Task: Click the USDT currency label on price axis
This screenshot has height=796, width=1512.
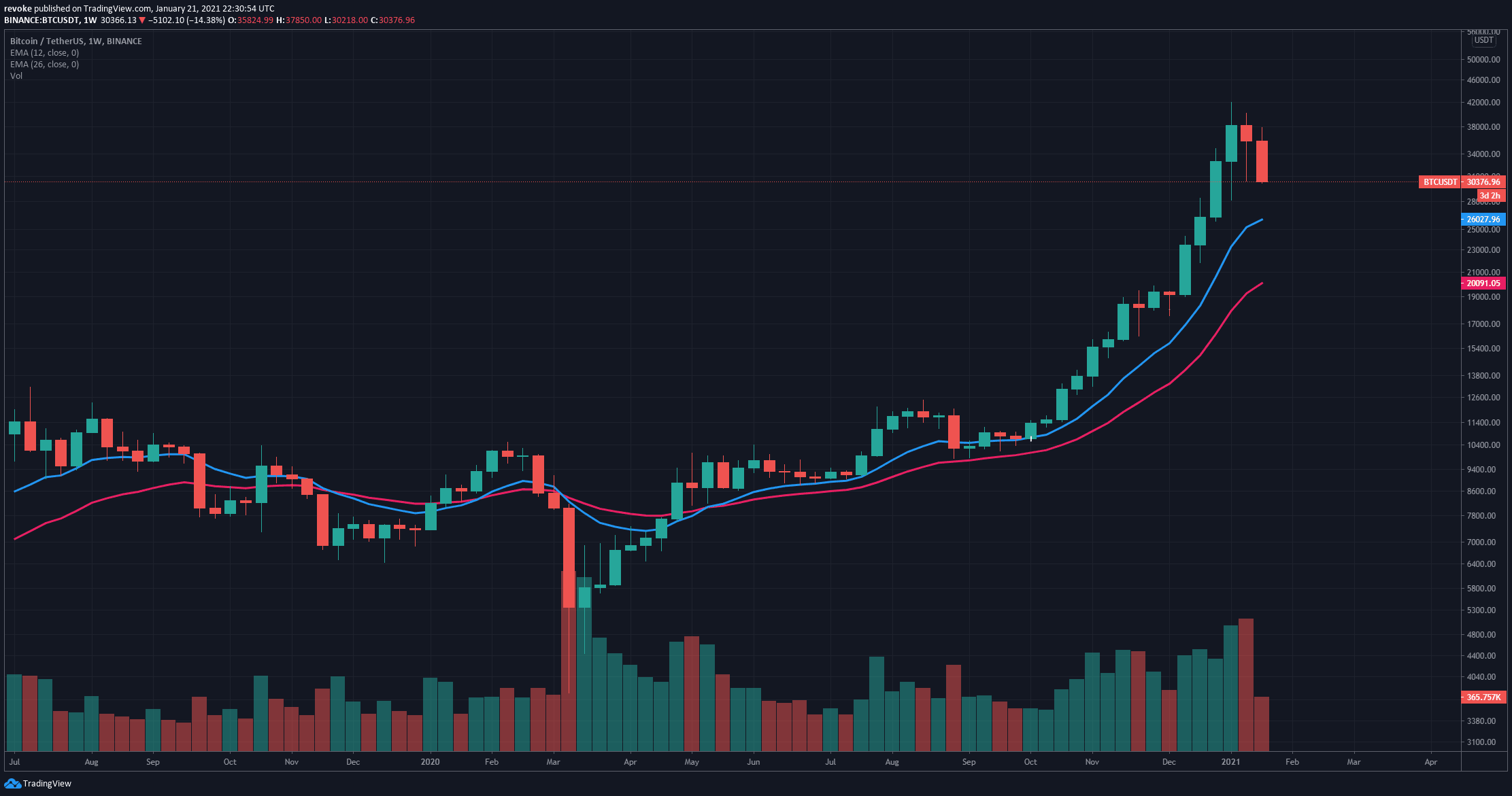Action: (x=1483, y=41)
